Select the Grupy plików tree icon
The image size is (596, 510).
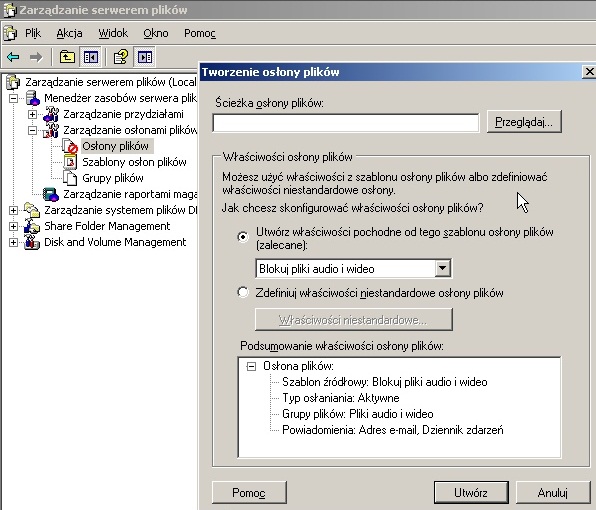coord(70,178)
